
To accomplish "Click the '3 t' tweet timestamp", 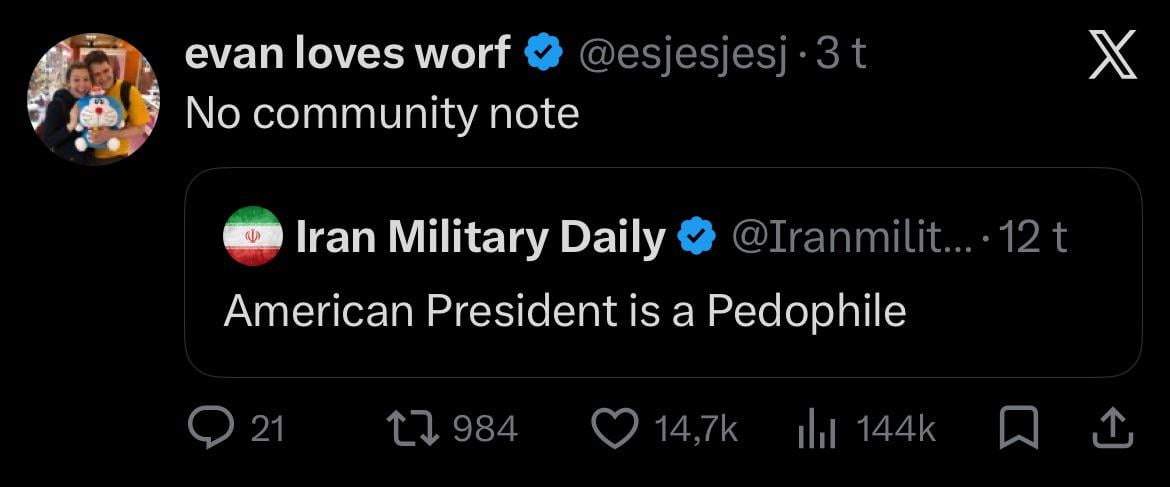I will (841, 54).
